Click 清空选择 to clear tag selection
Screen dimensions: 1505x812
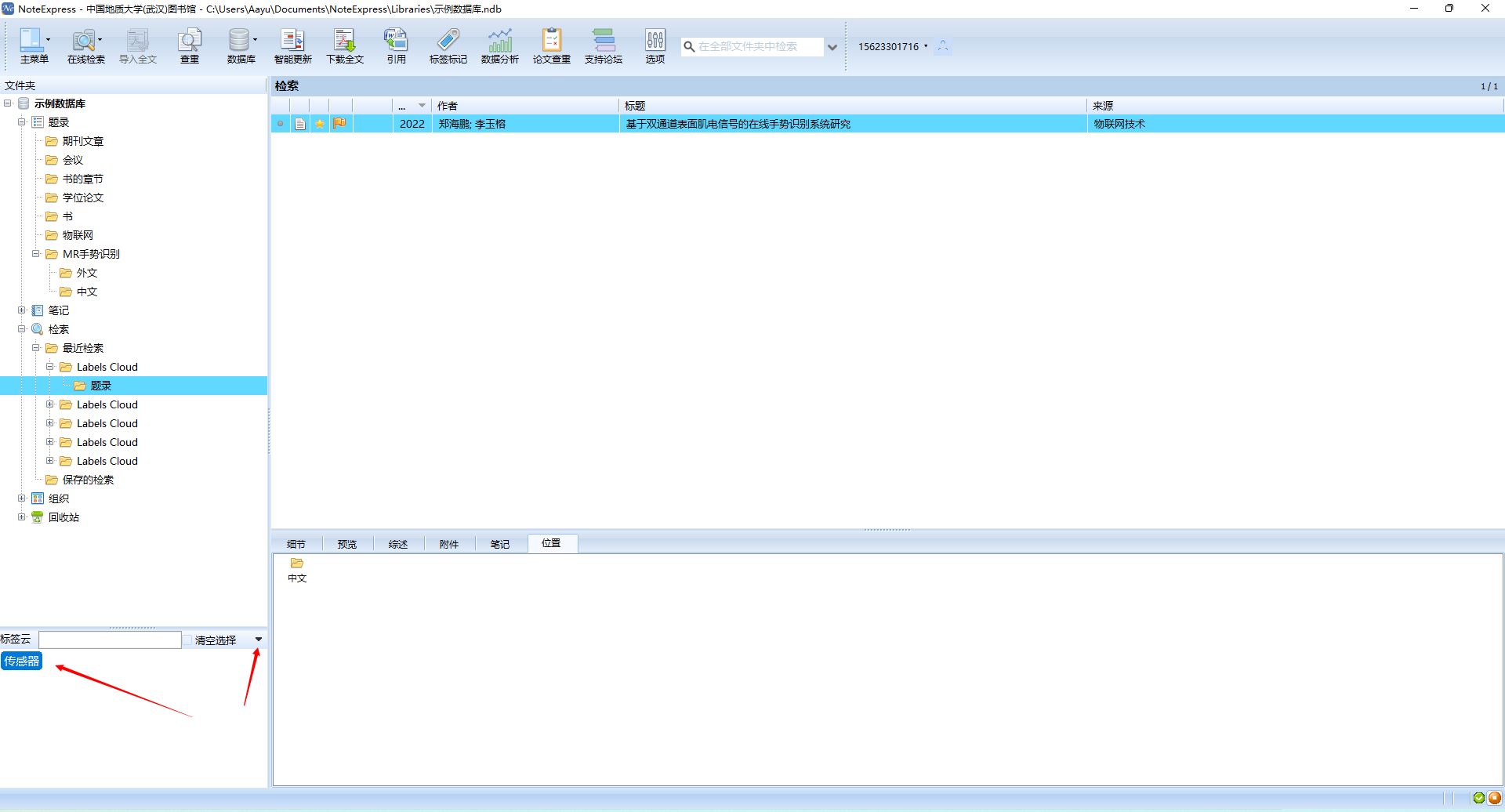(216, 640)
